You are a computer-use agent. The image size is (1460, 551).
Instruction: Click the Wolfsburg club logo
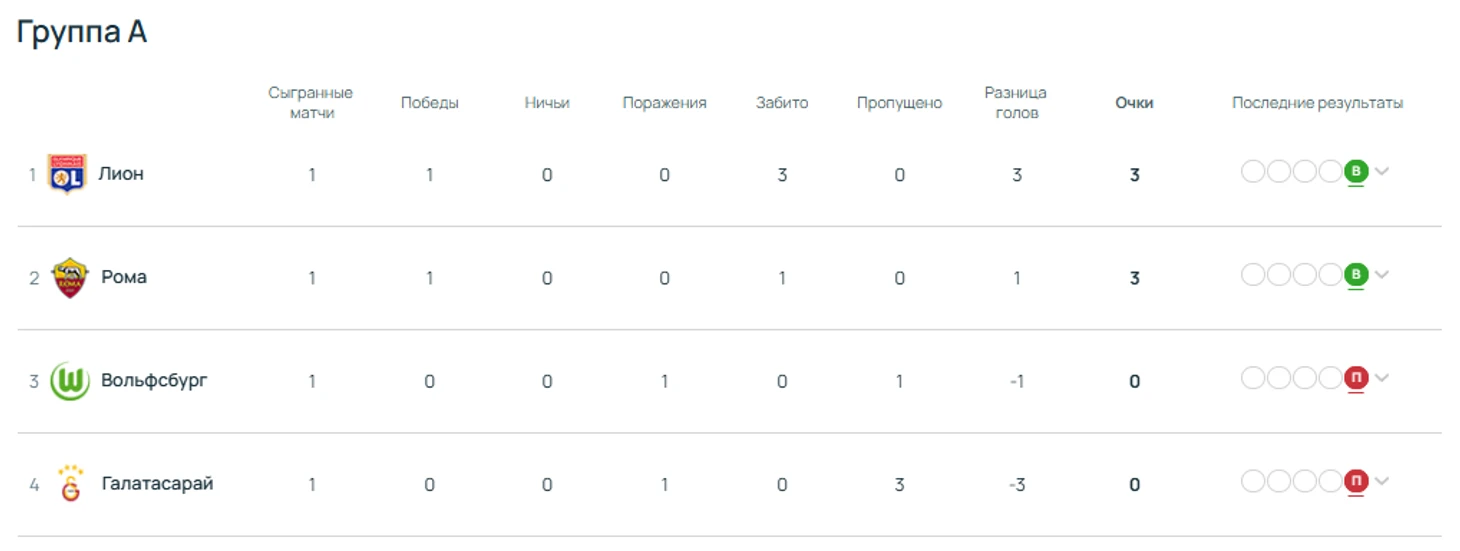(x=70, y=381)
